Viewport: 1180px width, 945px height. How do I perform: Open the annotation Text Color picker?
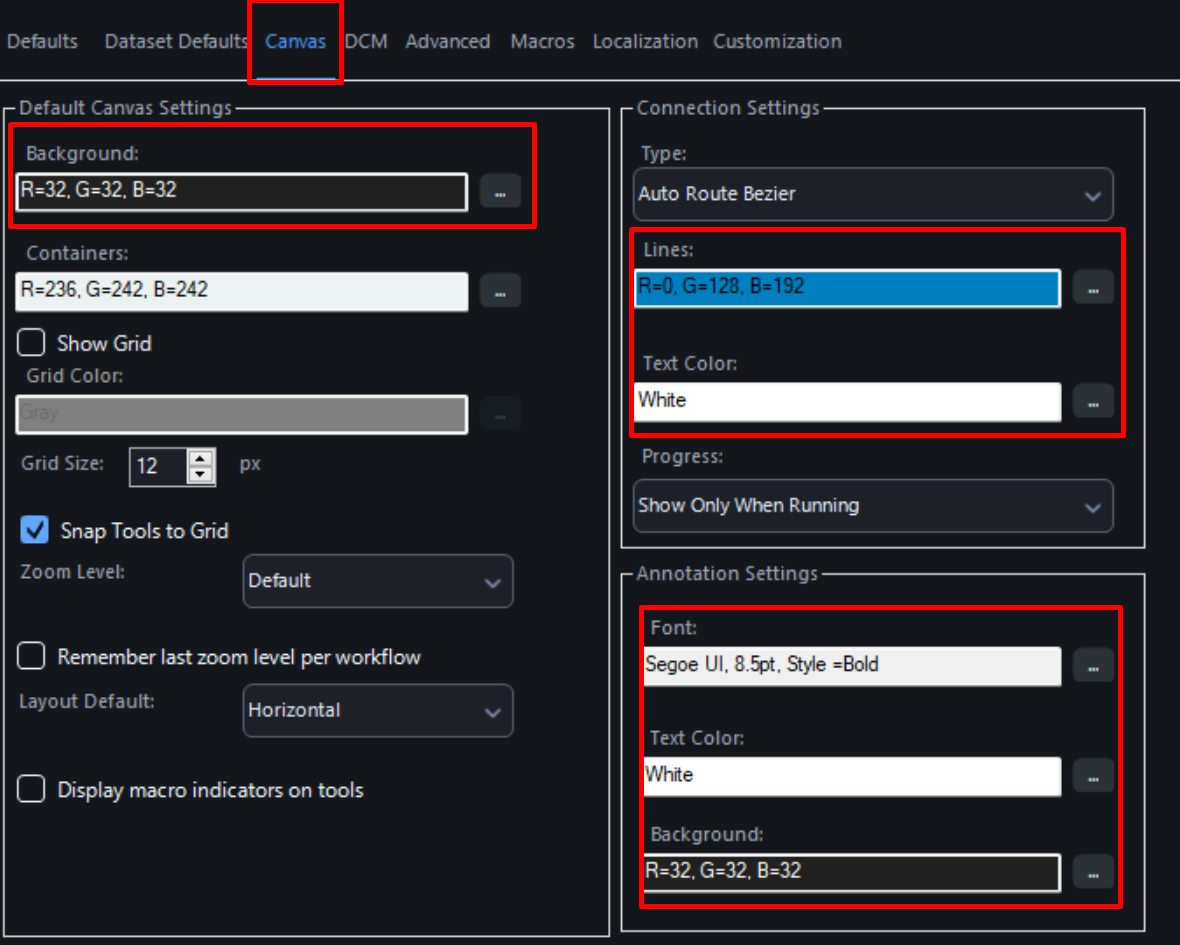pos(1093,775)
